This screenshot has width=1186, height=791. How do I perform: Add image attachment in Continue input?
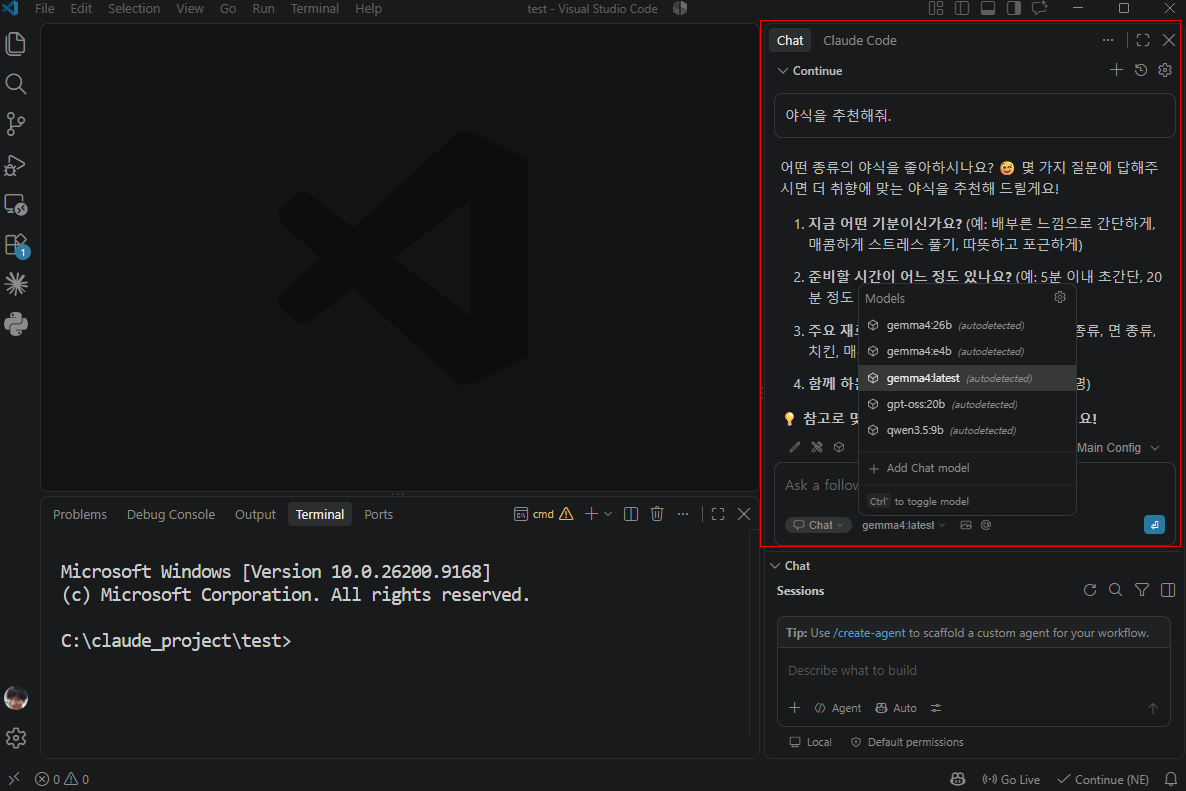click(x=966, y=525)
